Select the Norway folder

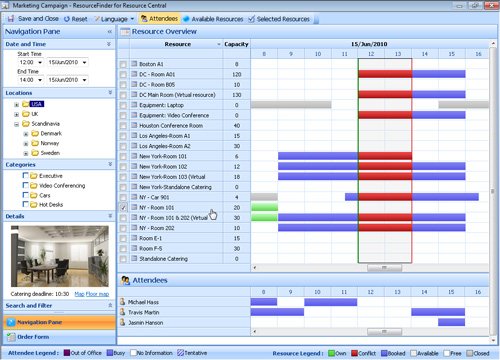pos(45,143)
